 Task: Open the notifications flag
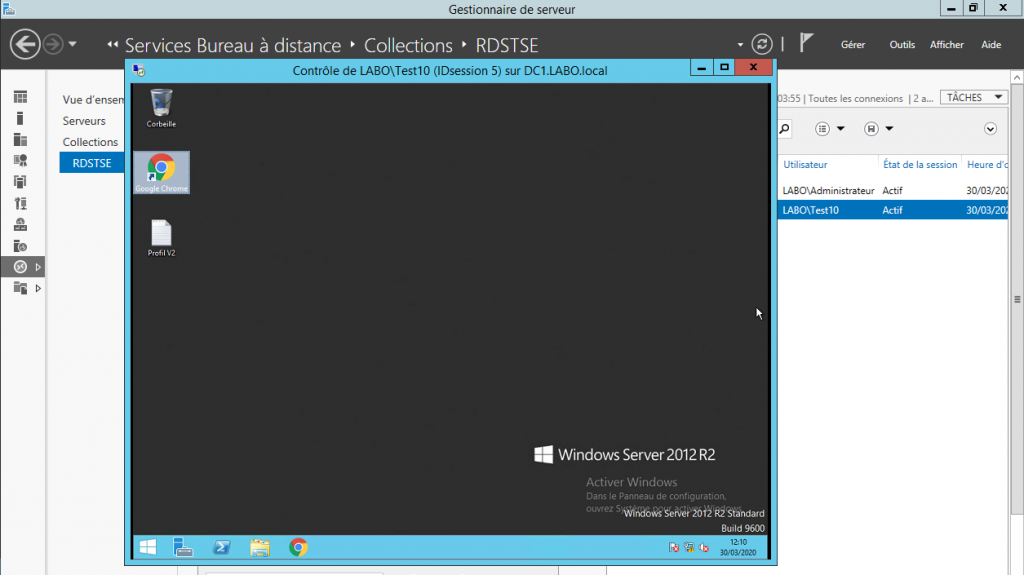(807, 43)
